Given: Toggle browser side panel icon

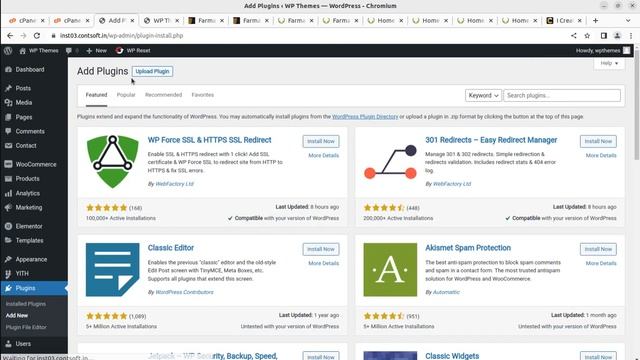Looking at the screenshot, I should point(604,36).
